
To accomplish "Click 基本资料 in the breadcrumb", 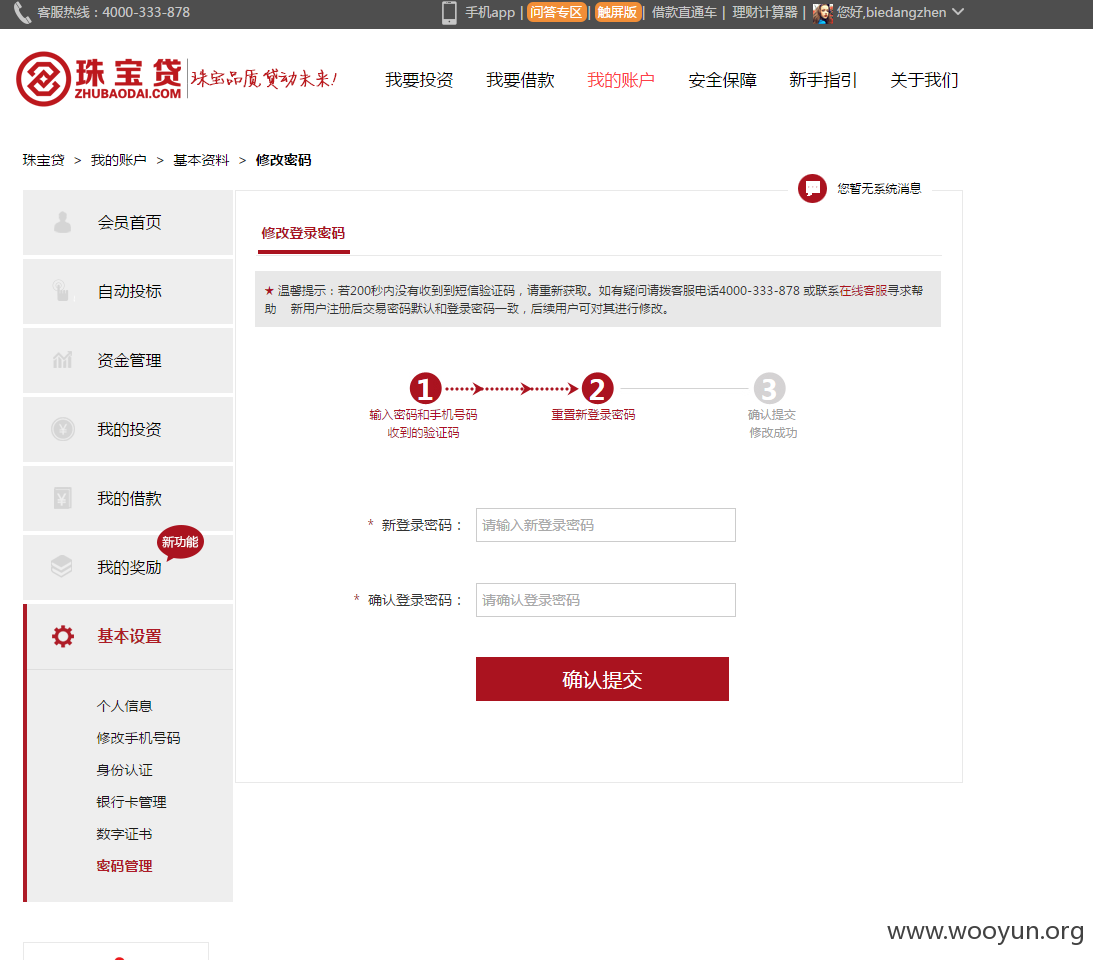I will tap(201, 160).
